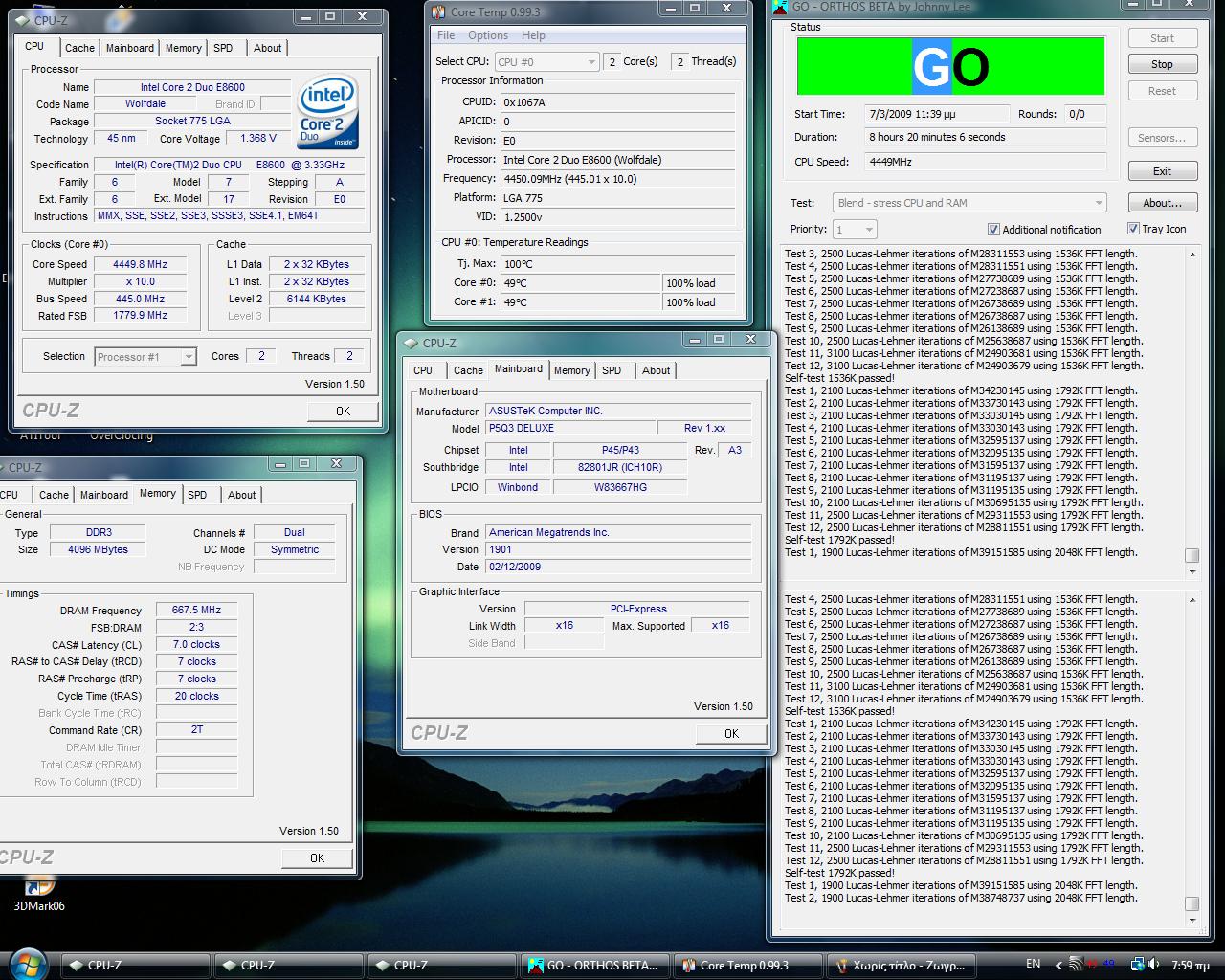Open the Select CPU dropdown in Core Temp
The height and width of the screenshot is (980, 1225).
[546, 61]
